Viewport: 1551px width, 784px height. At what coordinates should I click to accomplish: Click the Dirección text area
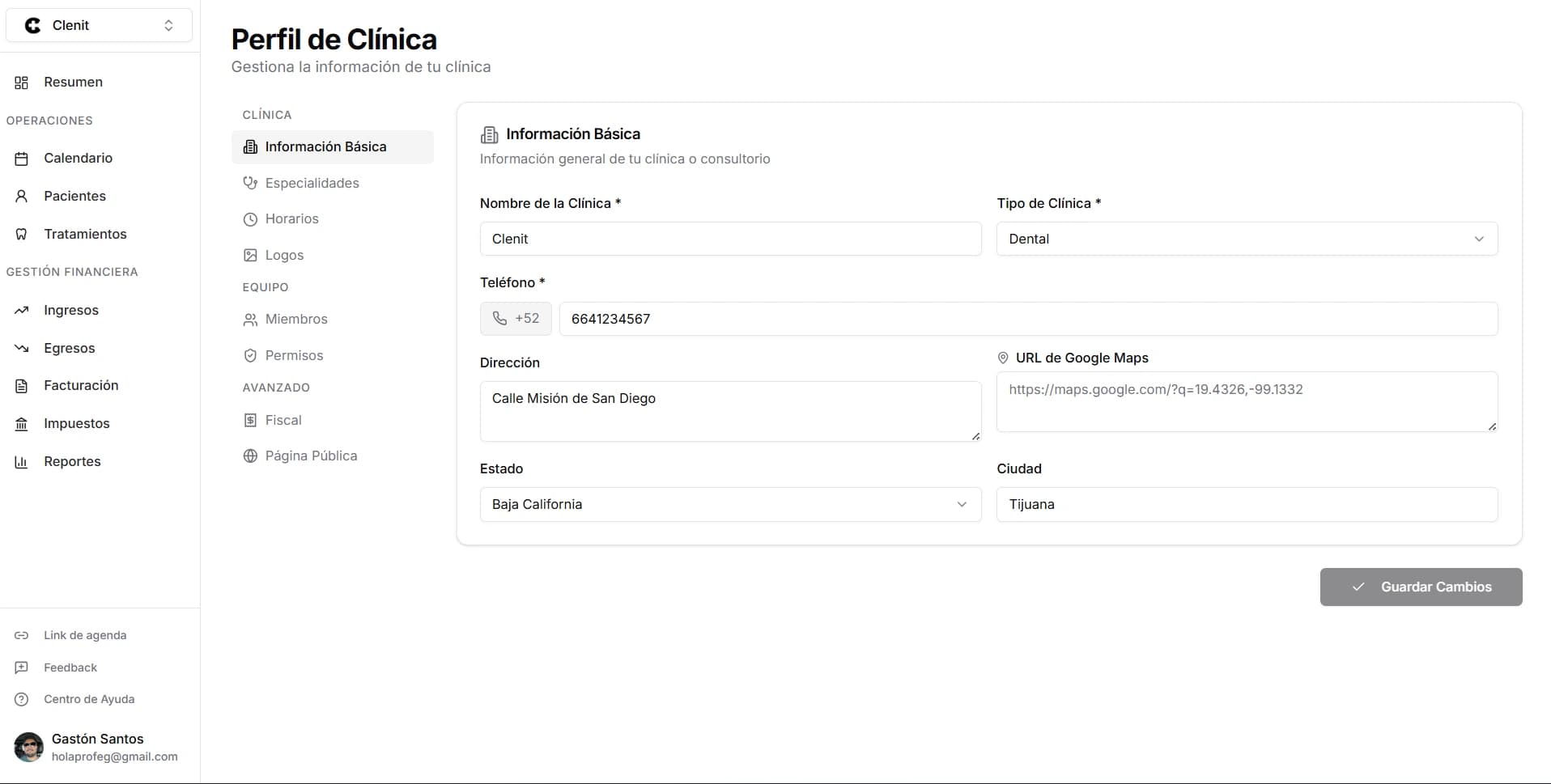tap(730, 412)
